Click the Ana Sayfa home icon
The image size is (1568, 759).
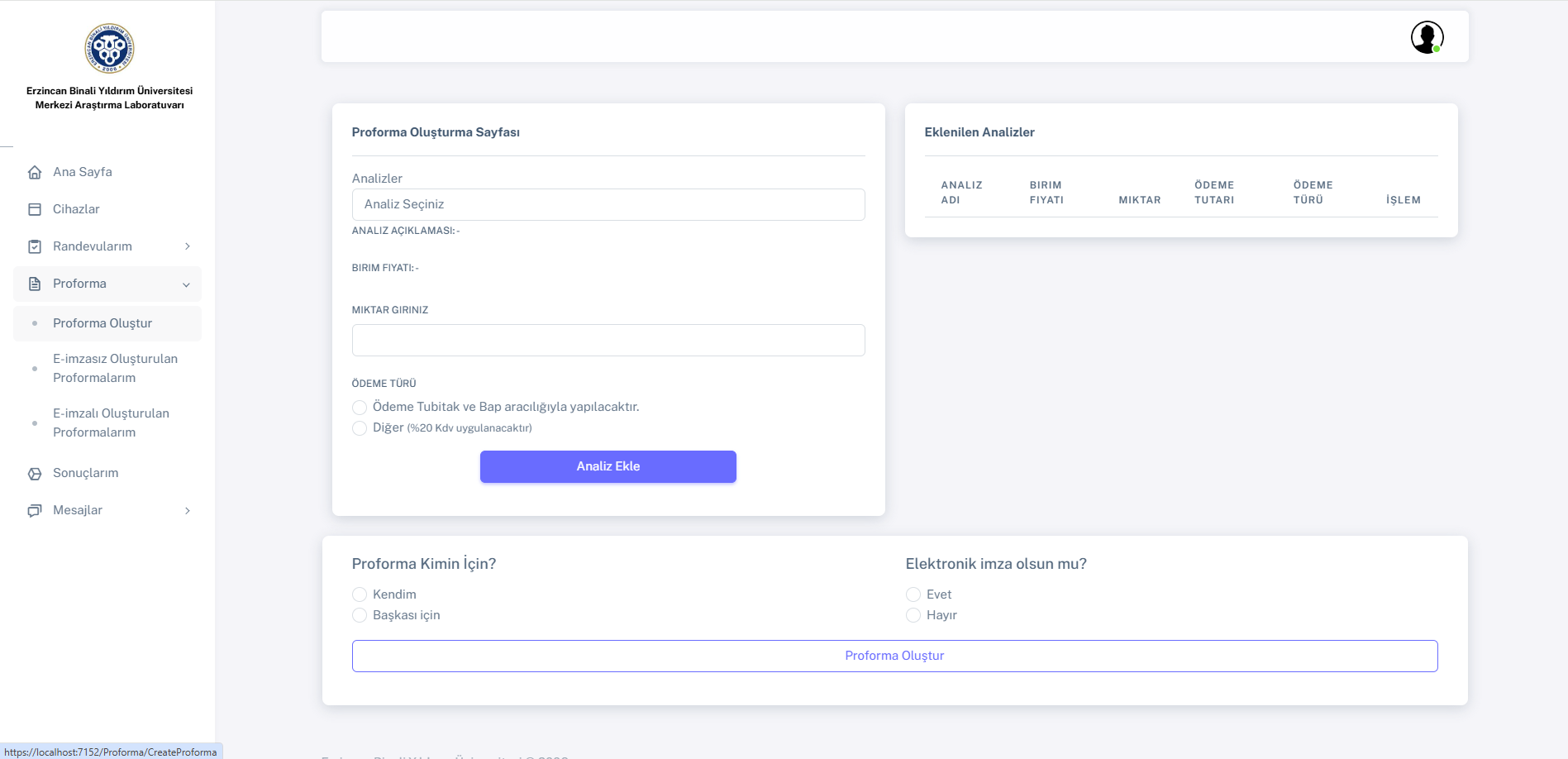[35, 172]
